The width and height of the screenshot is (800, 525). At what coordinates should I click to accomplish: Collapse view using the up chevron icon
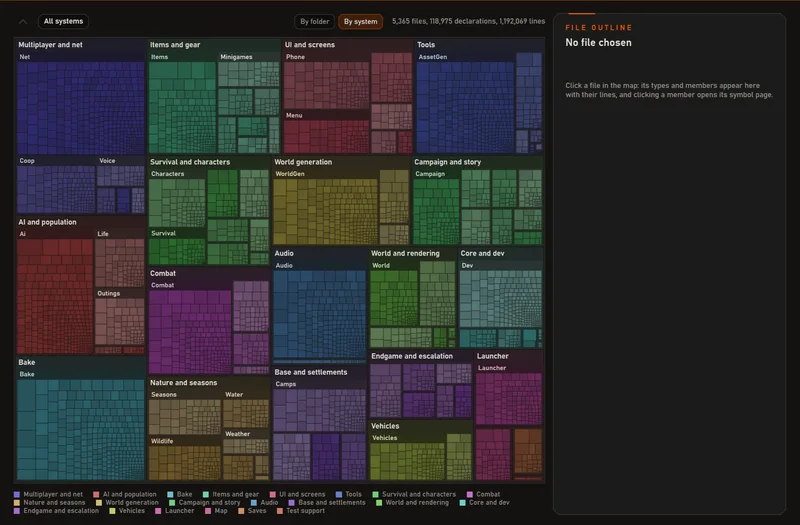pyautogui.click(x=23, y=21)
